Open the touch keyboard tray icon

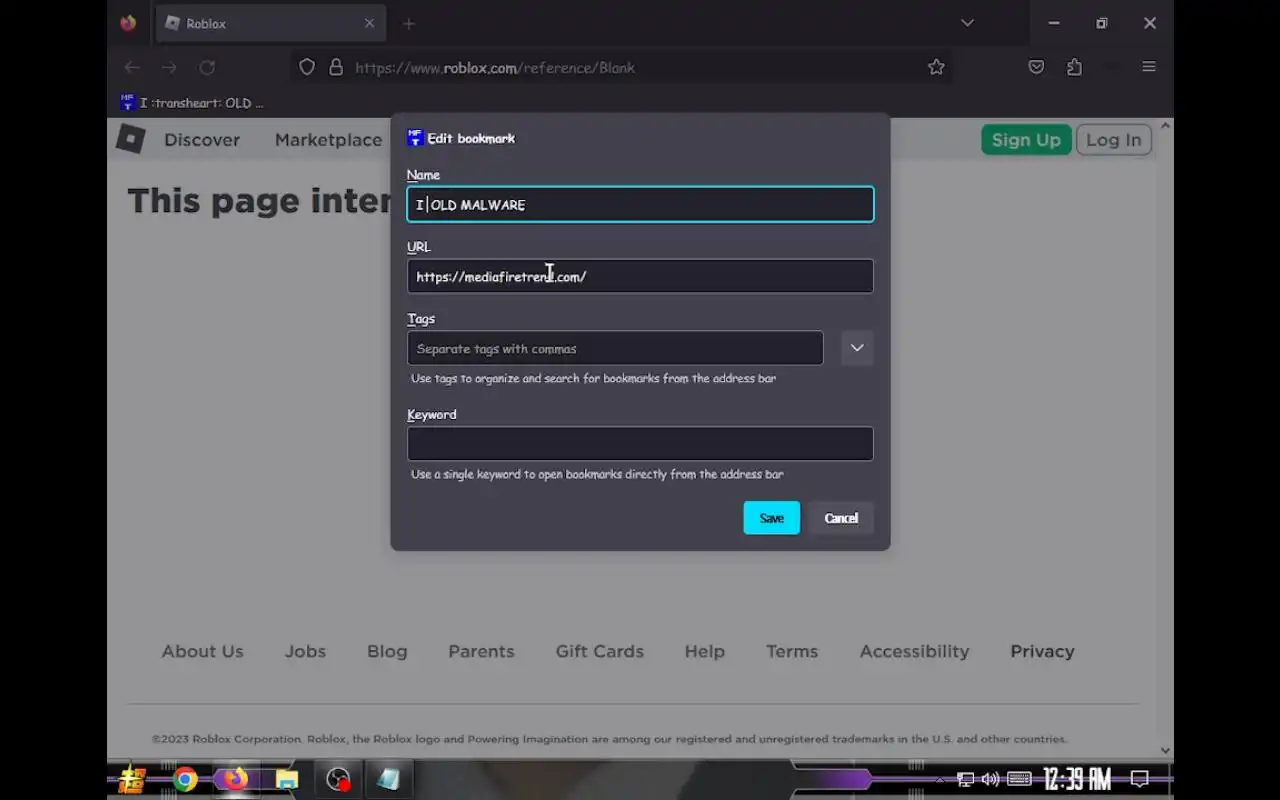tap(1019, 780)
